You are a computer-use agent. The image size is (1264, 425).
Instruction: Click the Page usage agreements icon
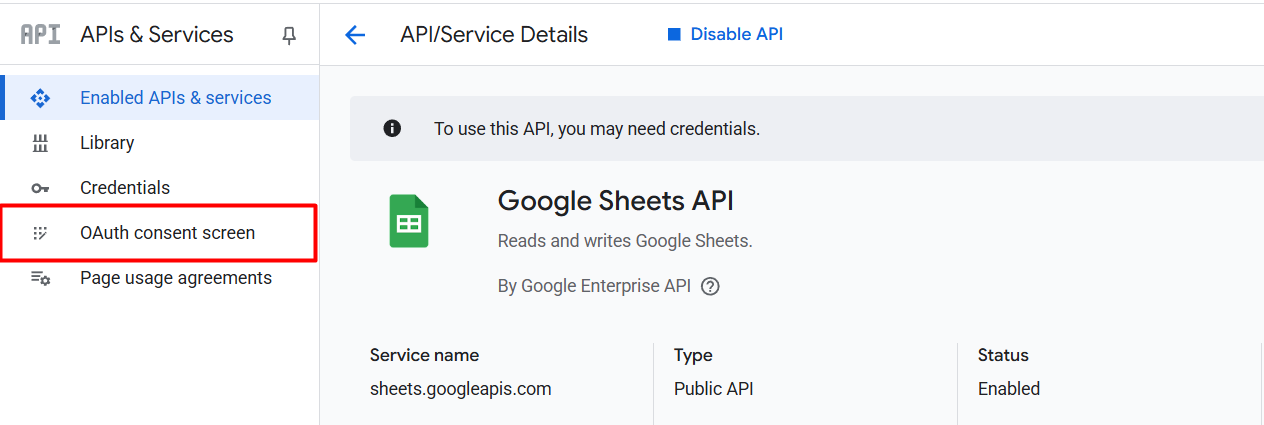(40, 278)
